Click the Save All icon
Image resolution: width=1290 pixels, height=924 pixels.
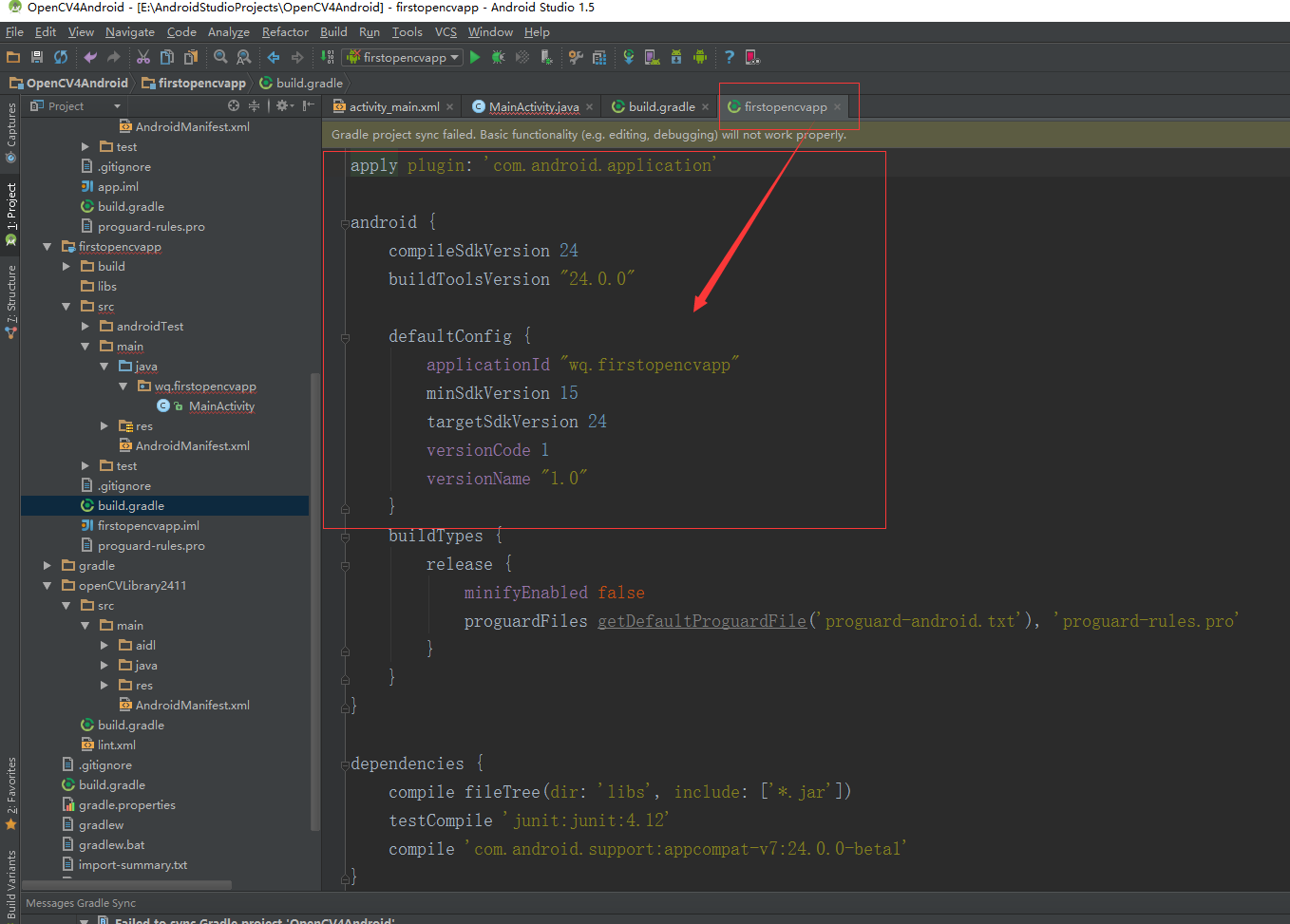(x=37, y=57)
